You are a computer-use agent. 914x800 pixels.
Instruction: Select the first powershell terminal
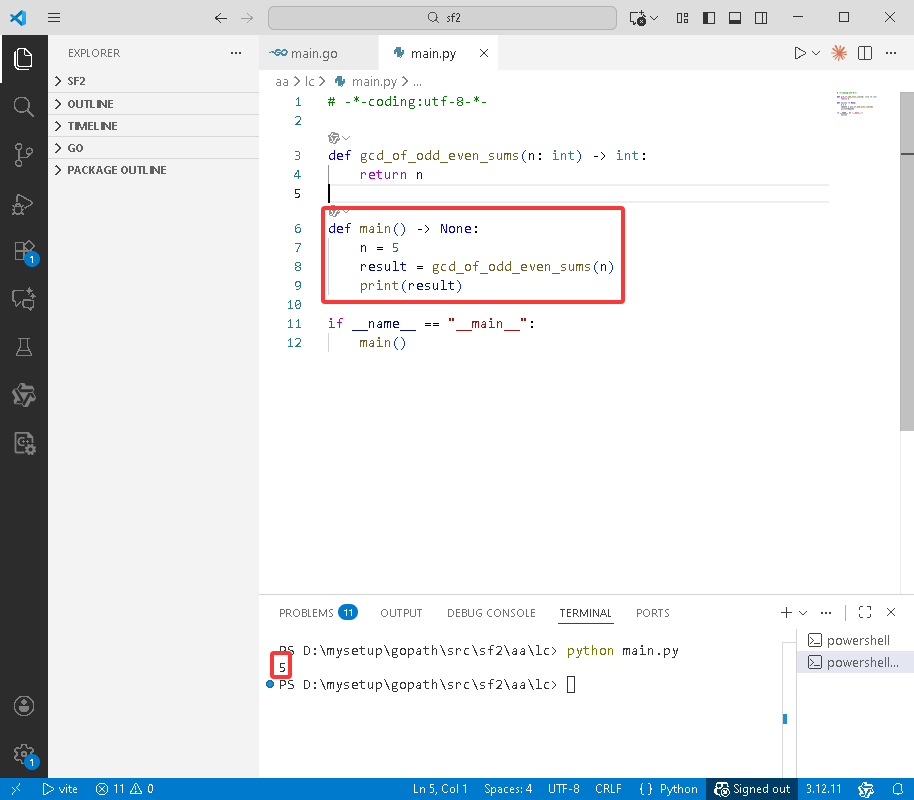tap(855, 640)
